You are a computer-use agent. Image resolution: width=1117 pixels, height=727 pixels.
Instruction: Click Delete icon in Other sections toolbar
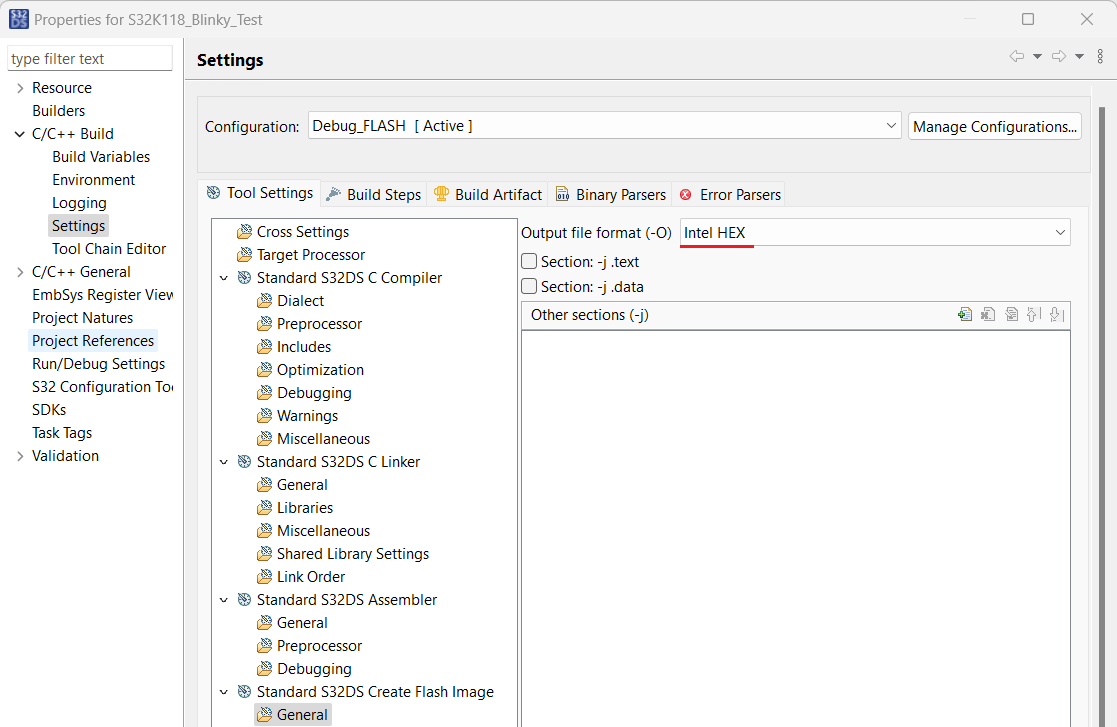[x=988, y=314]
